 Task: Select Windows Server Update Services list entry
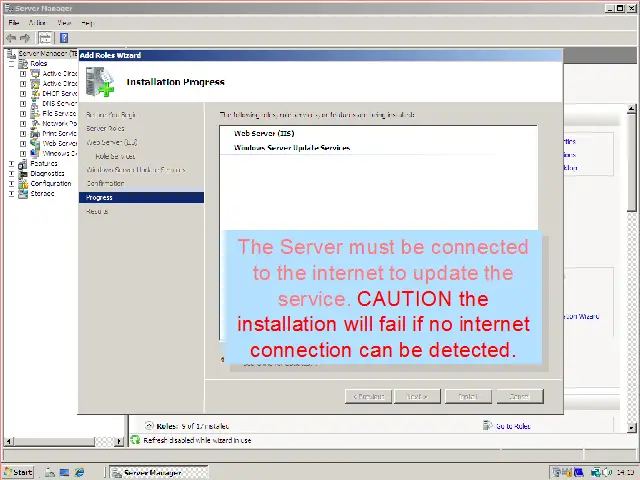(x=292, y=148)
